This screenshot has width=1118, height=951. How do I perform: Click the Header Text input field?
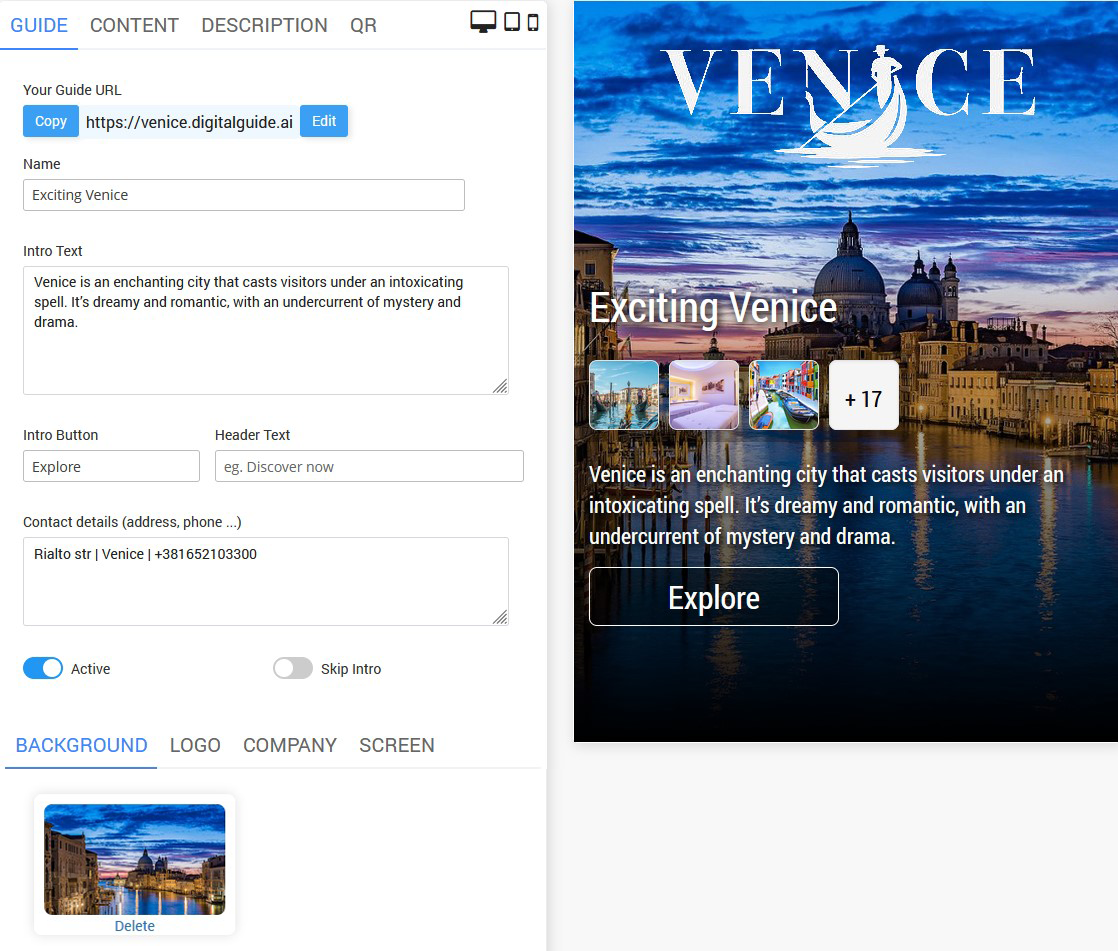pos(369,467)
